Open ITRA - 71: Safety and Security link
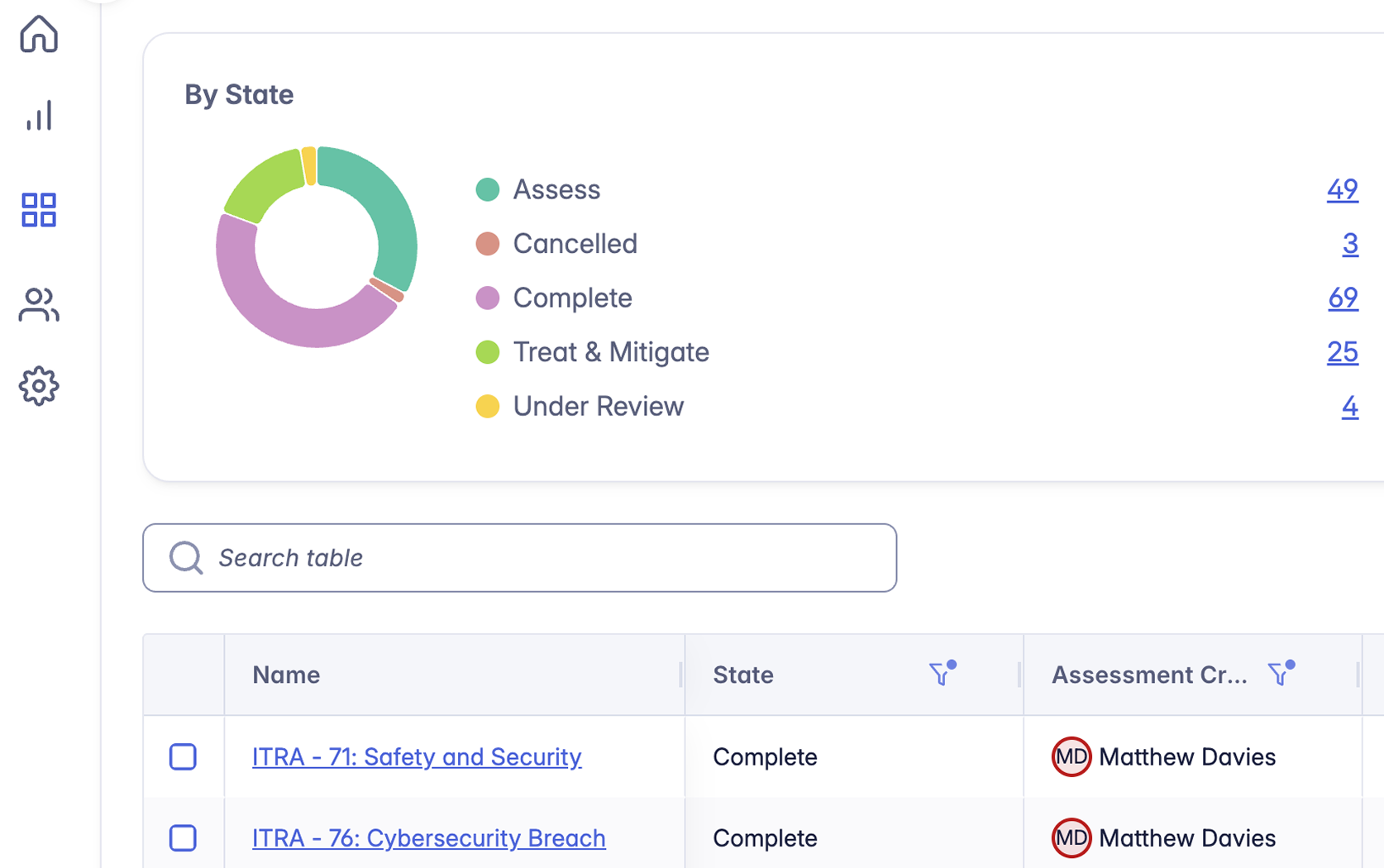1384x868 pixels. (x=417, y=756)
